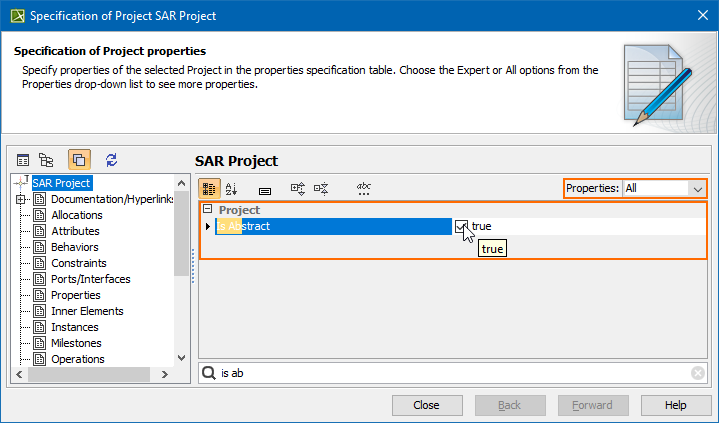Image resolution: width=719 pixels, height=423 pixels.
Task: Switch to categorized property view
Action: point(209,188)
